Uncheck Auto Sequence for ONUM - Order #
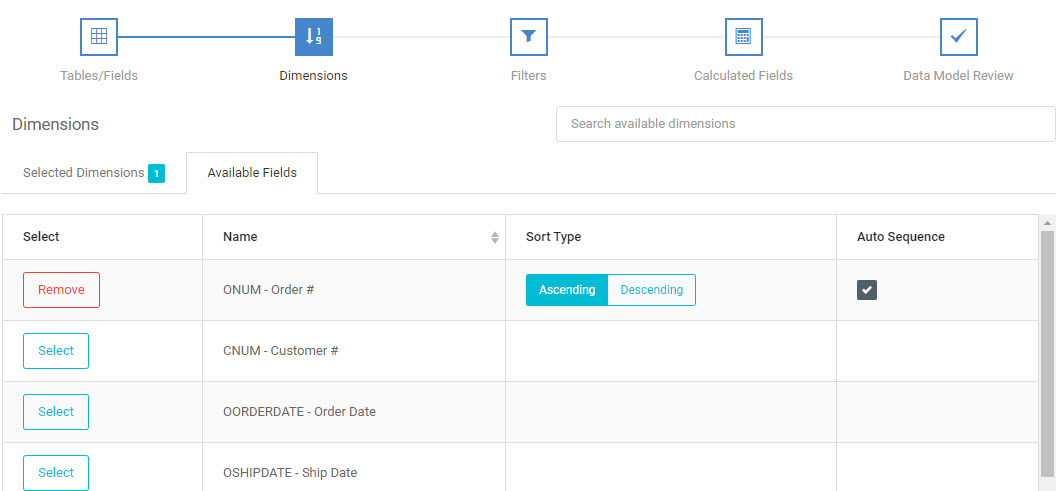 click(867, 290)
